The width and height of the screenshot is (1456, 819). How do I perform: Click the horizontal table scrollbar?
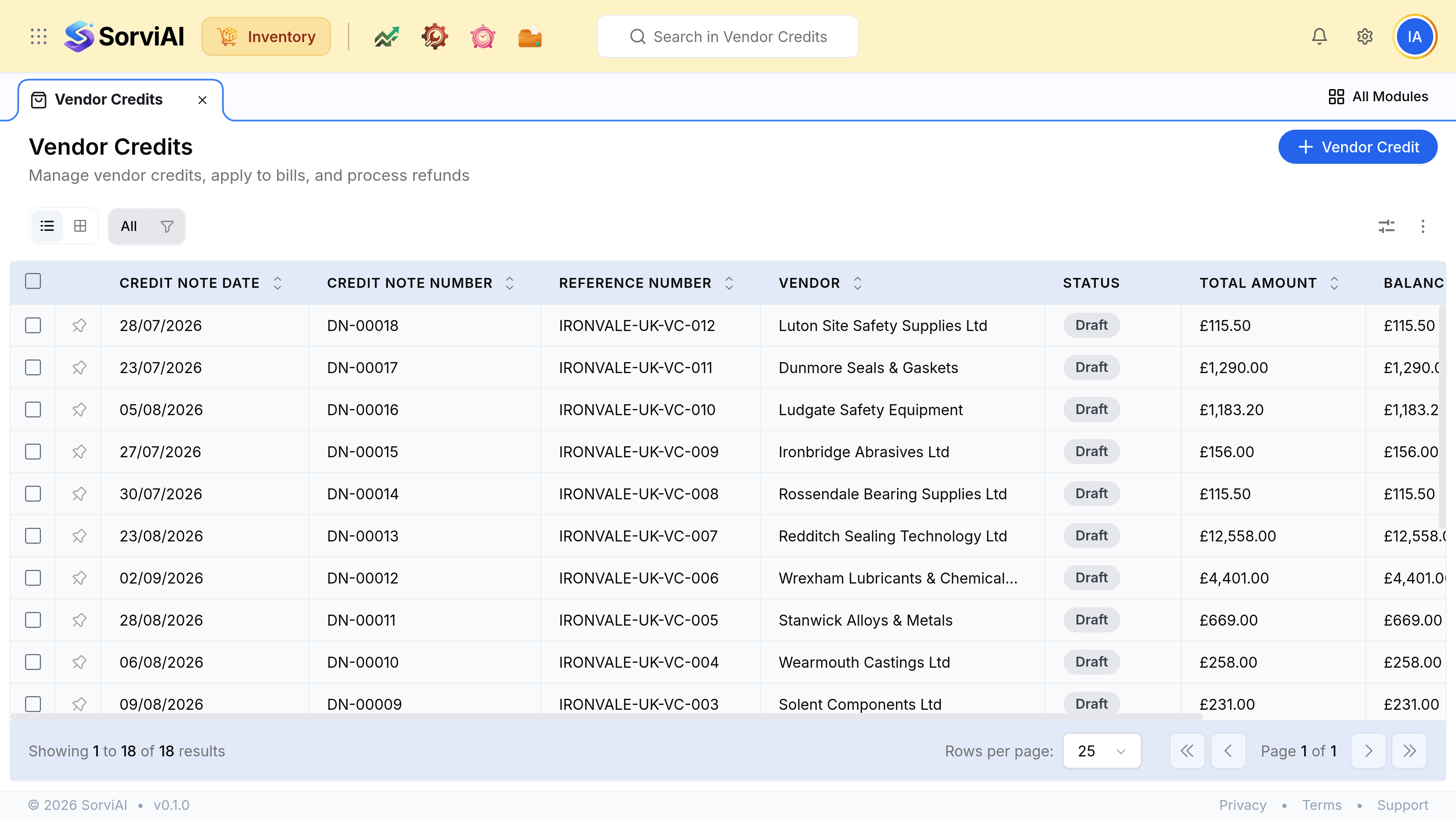[606, 717]
